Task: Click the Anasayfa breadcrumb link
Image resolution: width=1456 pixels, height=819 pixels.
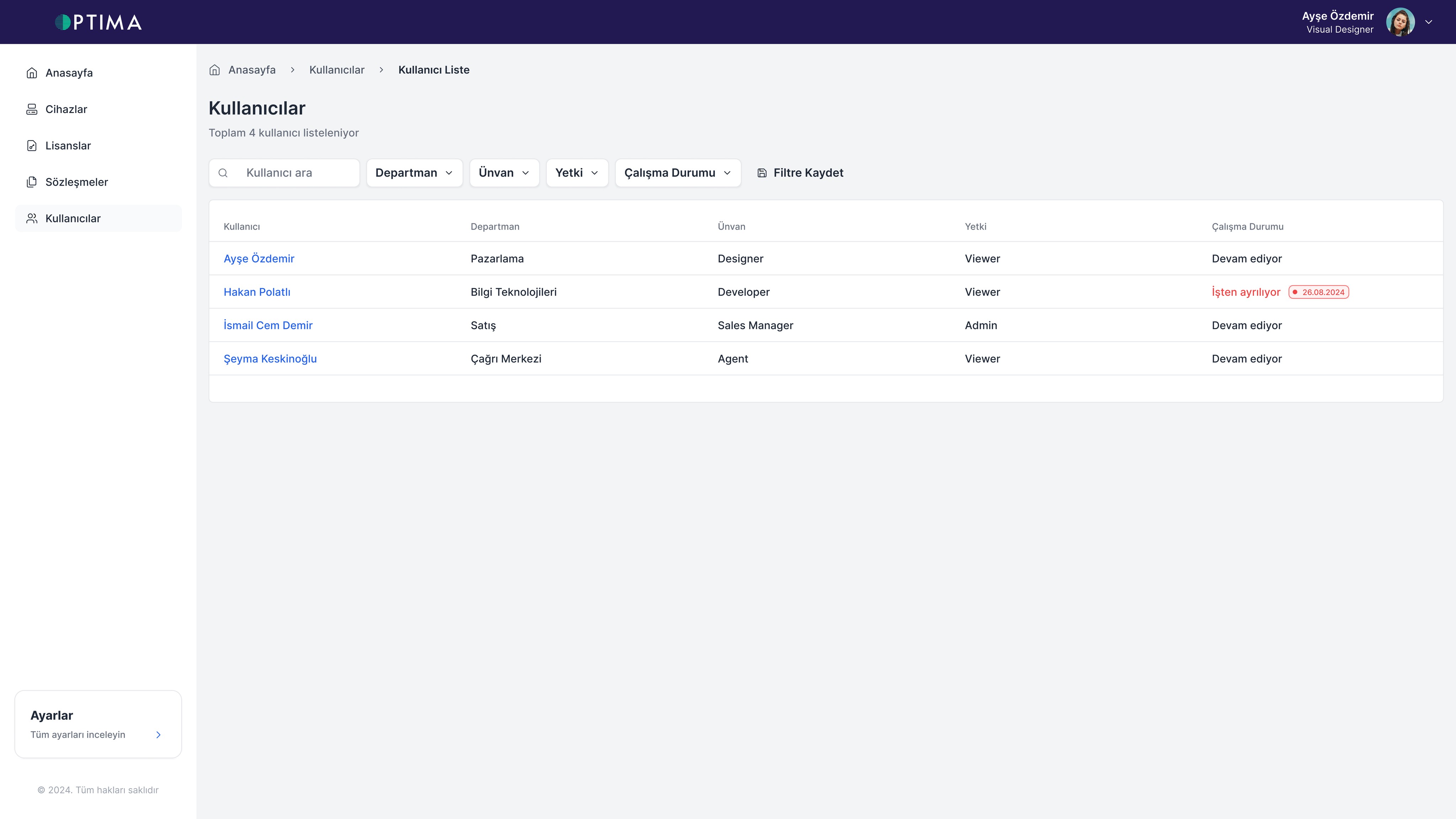Action: [252, 70]
